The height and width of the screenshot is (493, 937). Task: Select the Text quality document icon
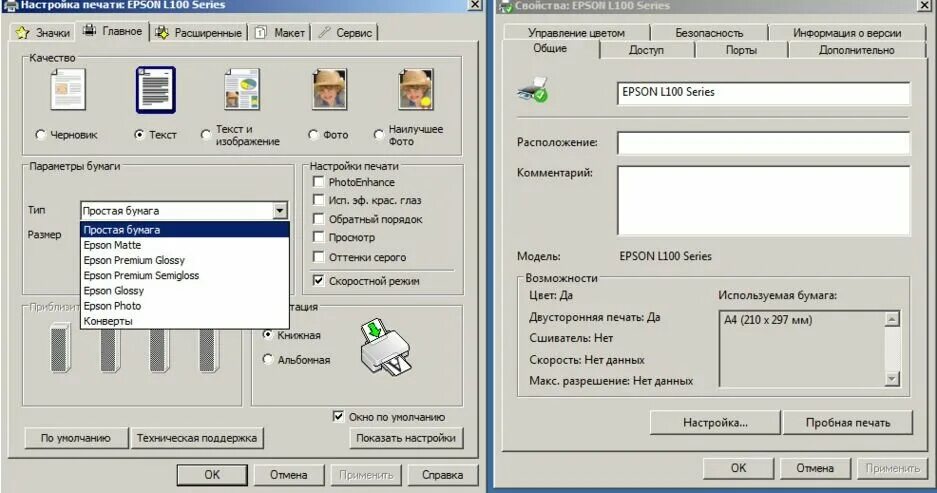tap(155, 90)
